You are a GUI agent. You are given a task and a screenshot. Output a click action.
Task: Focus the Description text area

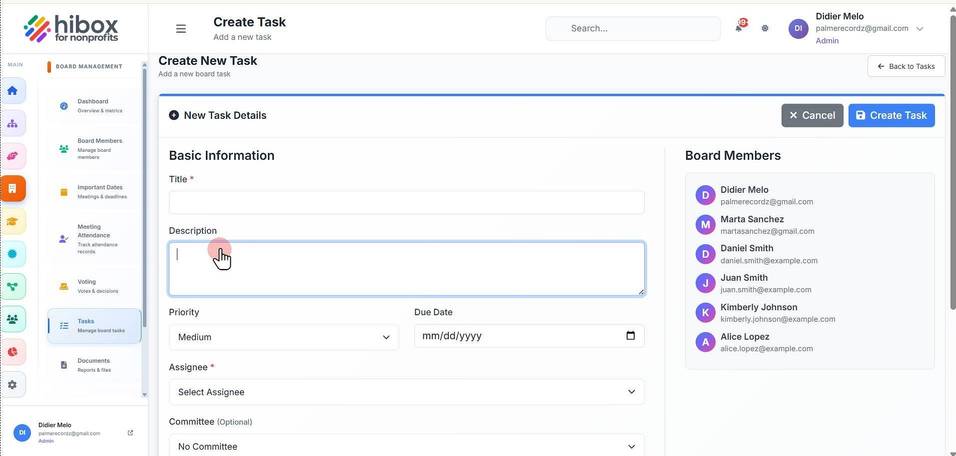coord(406,269)
